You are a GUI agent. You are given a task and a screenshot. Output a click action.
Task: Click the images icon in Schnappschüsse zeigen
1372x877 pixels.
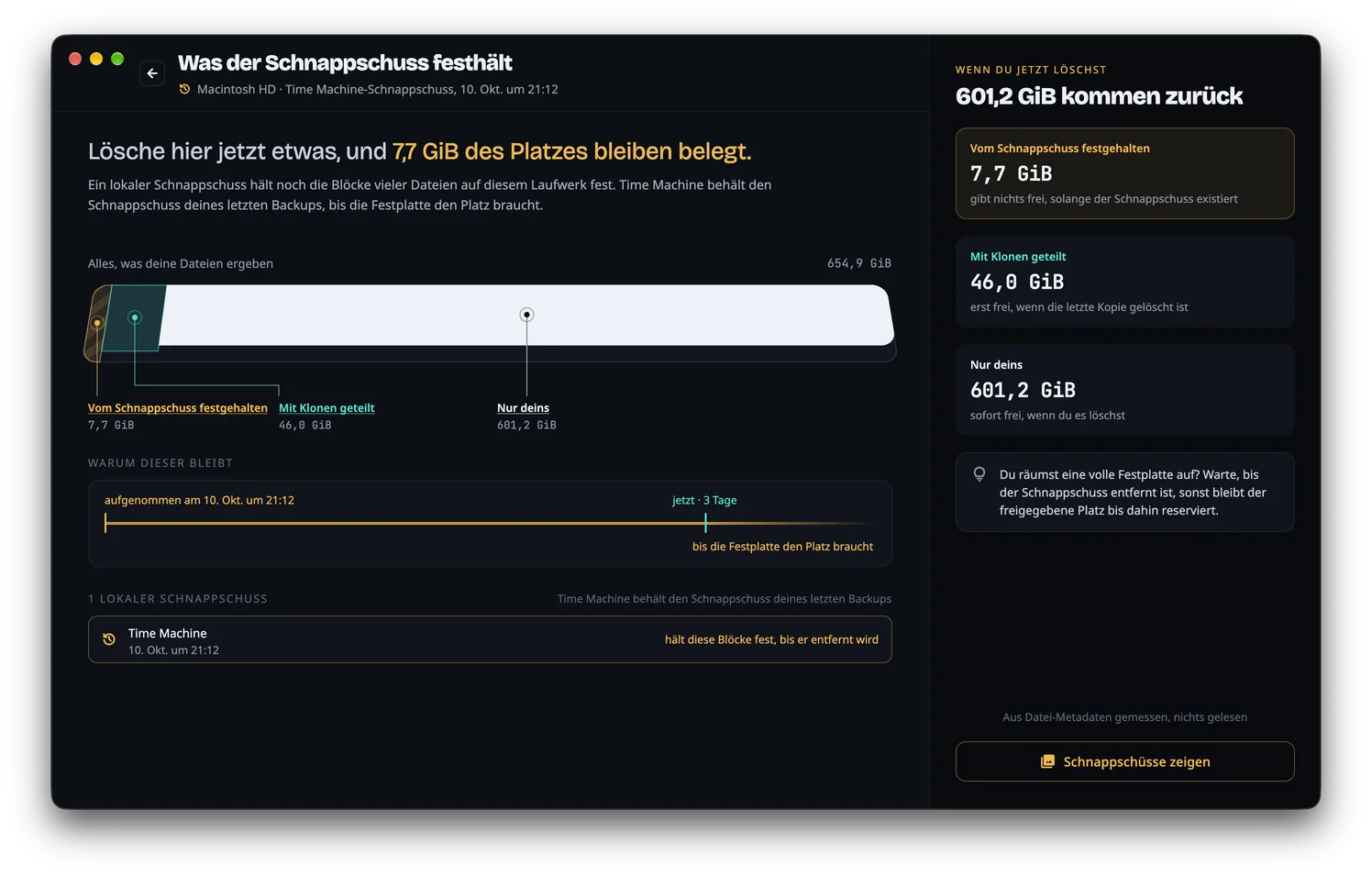pyautogui.click(x=1047, y=761)
